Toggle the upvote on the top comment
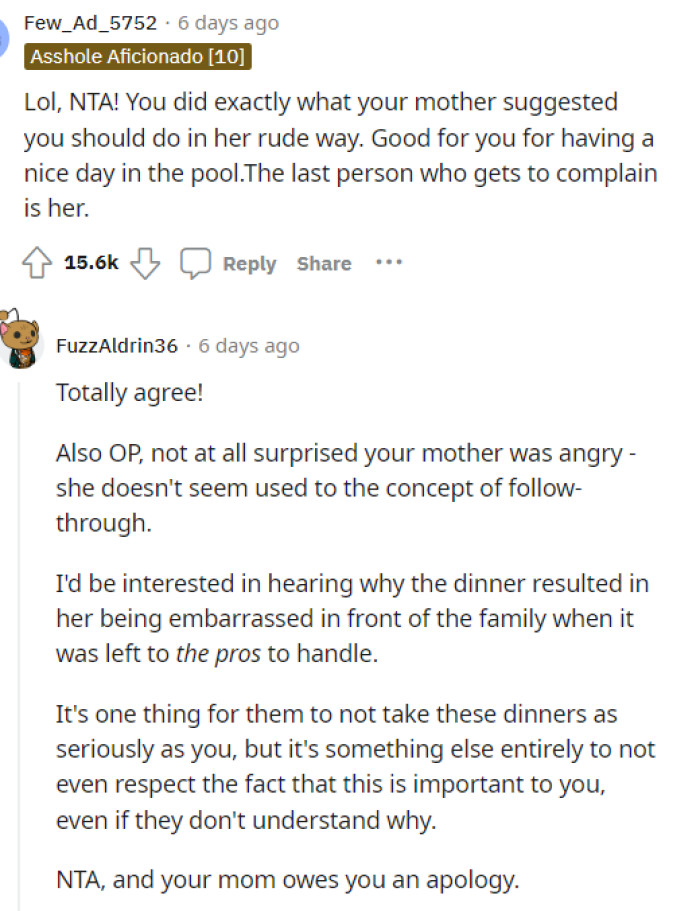The width and height of the screenshot is (700, 911). [39, 262]
